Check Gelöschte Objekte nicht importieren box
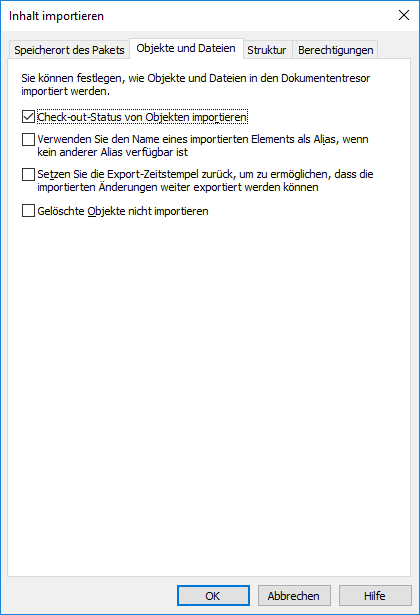Viewport: 420px width, 615px height. click(28, 211)
